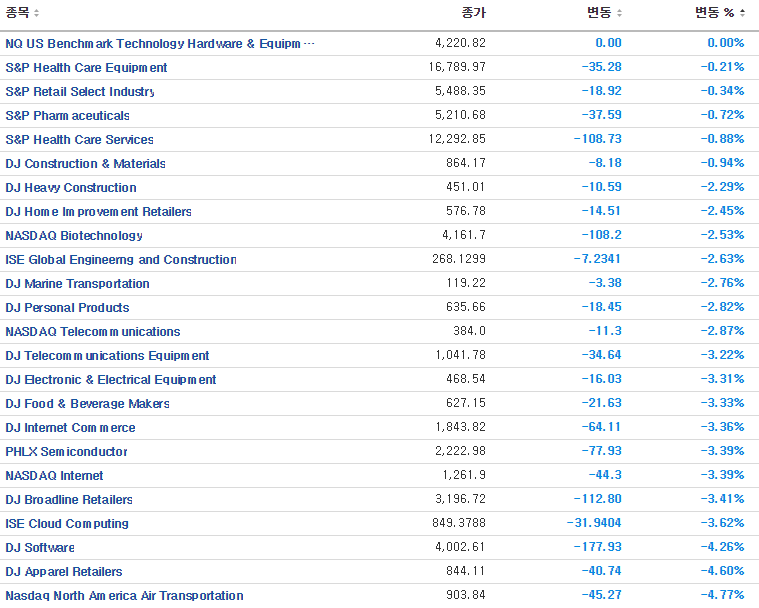Open NASDAQ Biotechnology index link
Viewport: 759px width, 608px height.
point(74,236)
